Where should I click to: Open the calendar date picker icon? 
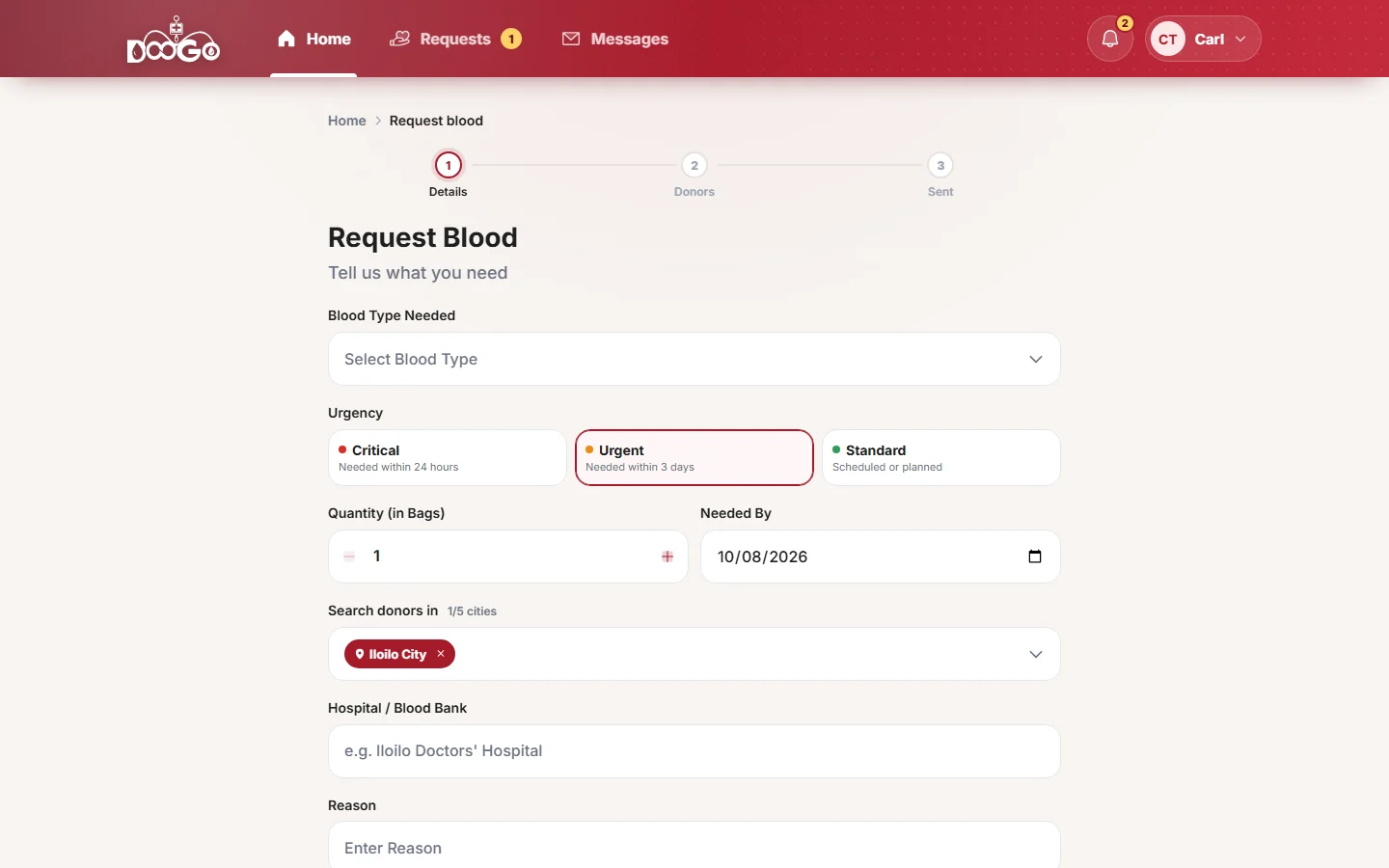[1035, 556]
